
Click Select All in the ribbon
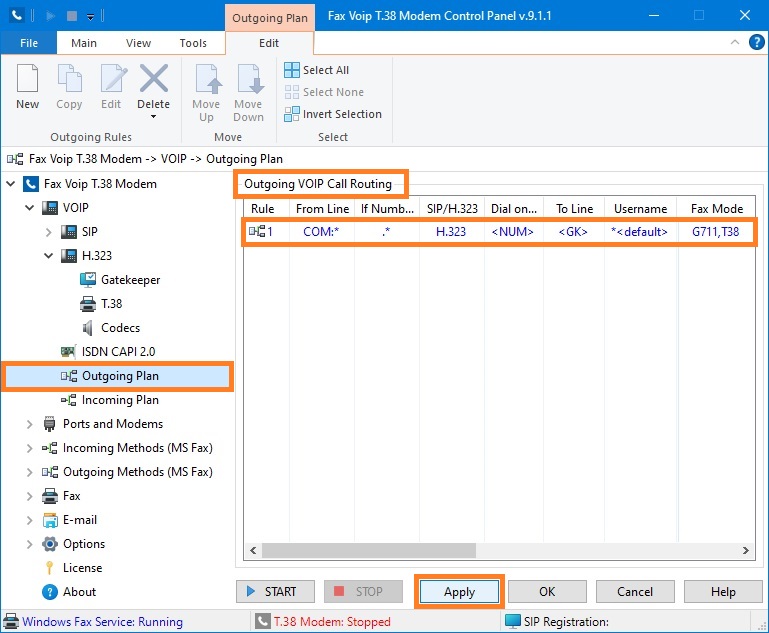click(x=316, y=70)
